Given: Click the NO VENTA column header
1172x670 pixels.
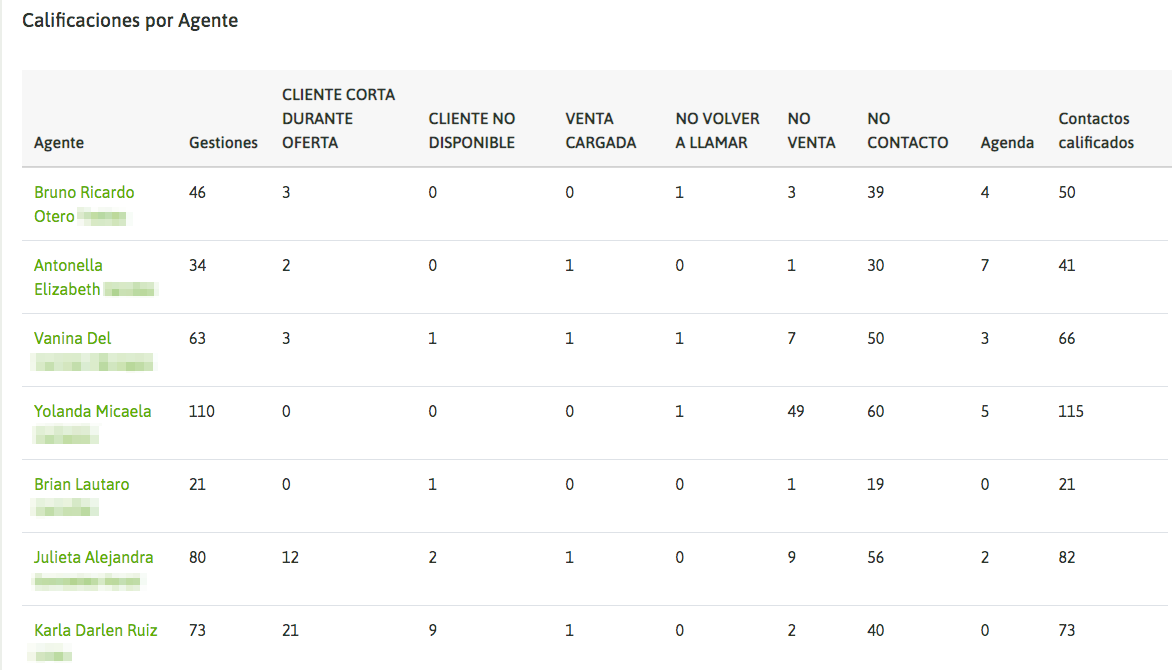Looking at the screenshot, I should (811, 131).
